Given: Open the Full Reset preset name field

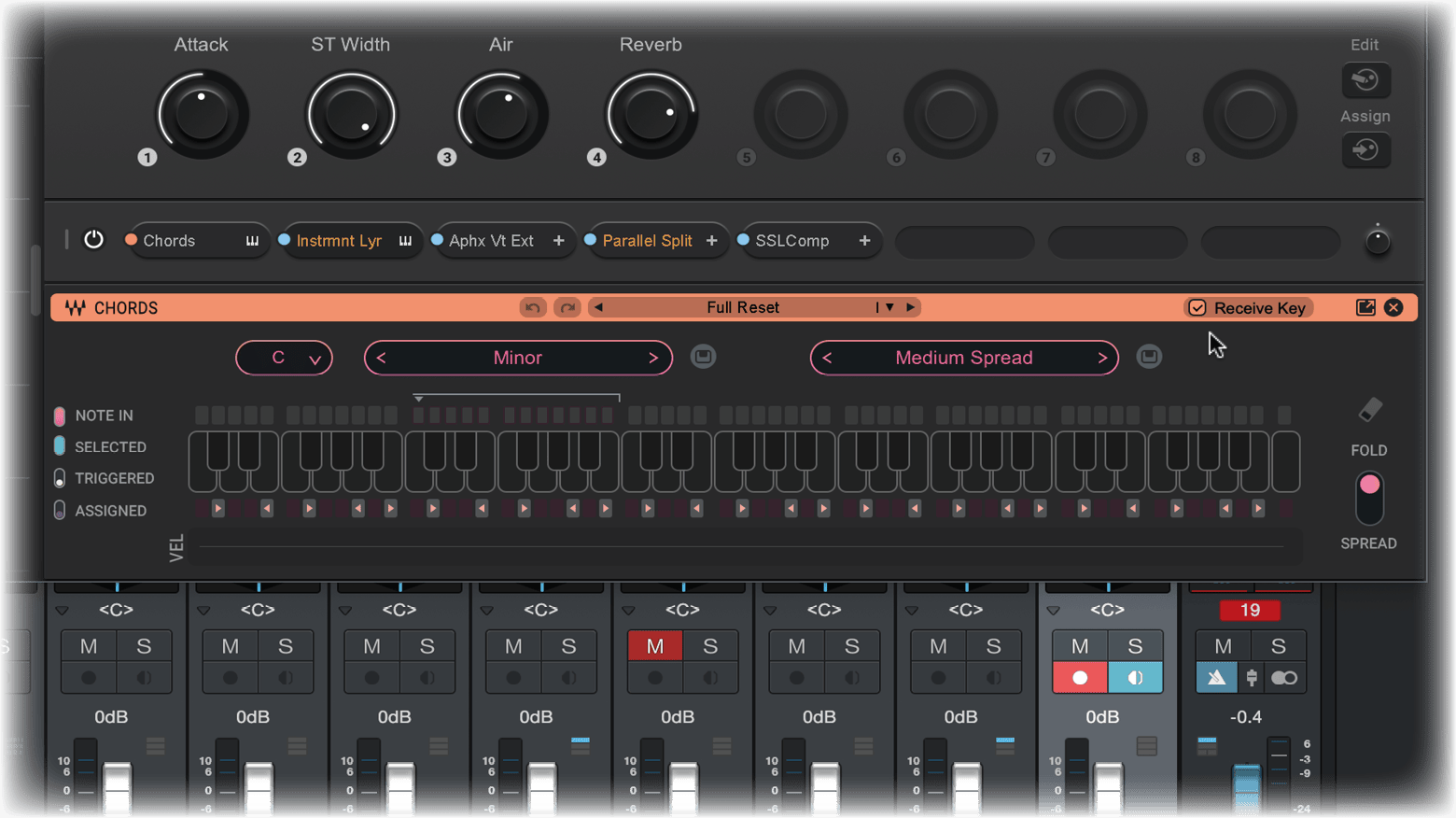Looking at the screenshot, I should 743,307.
